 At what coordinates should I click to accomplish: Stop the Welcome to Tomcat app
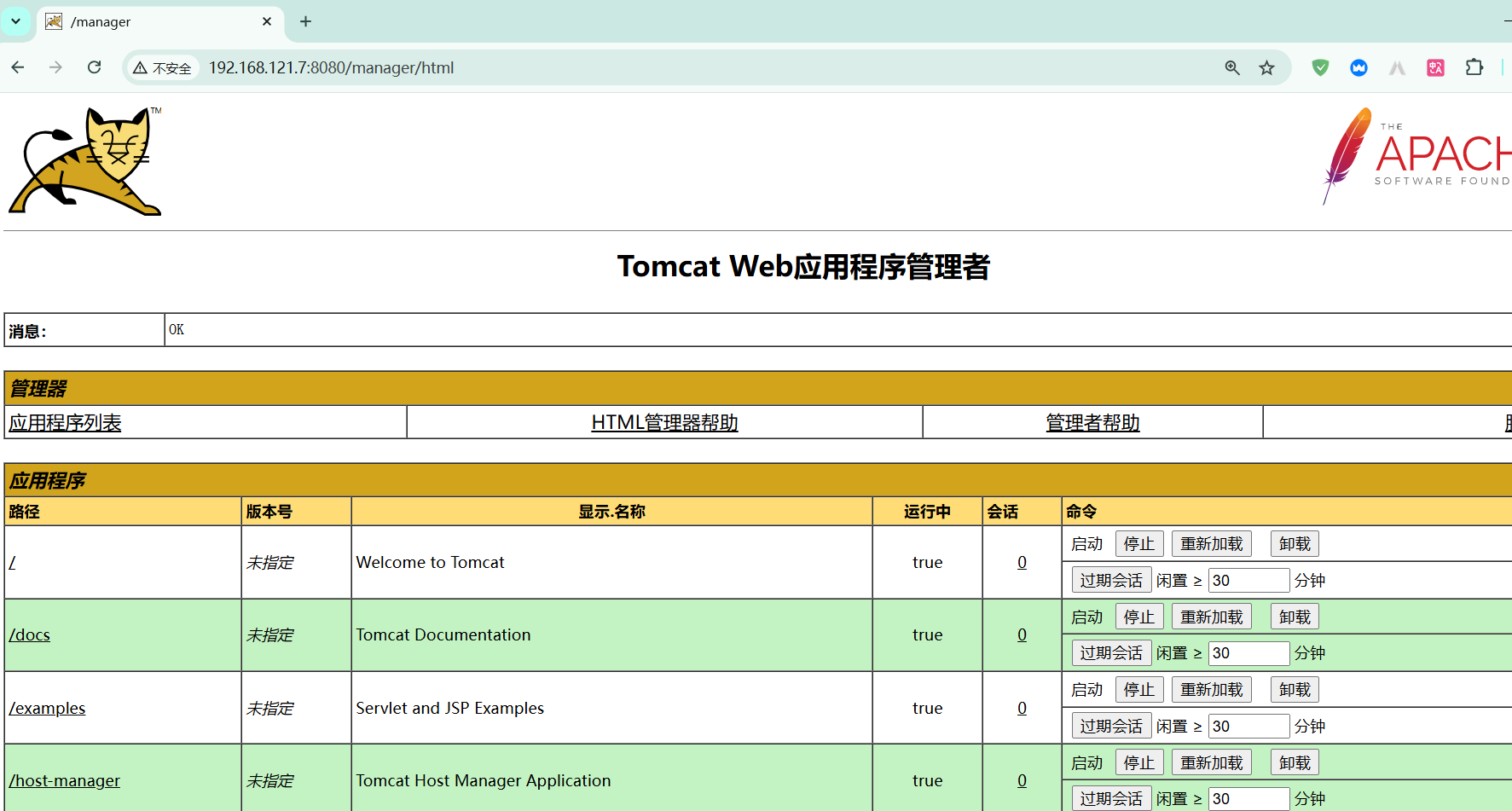pyautogui.click(x=1139, y=544)
